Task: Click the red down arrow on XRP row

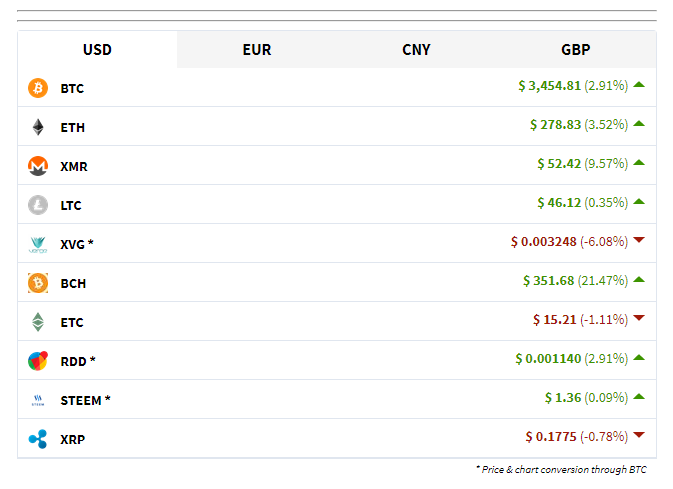Action: point(639,435)
